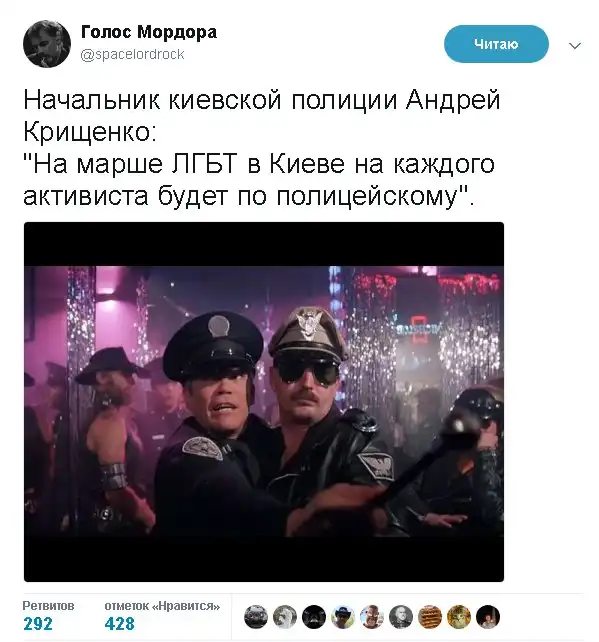Open the third liker avatar in row
Viewport: 599px width, 642px height.
tap(314, 617)
